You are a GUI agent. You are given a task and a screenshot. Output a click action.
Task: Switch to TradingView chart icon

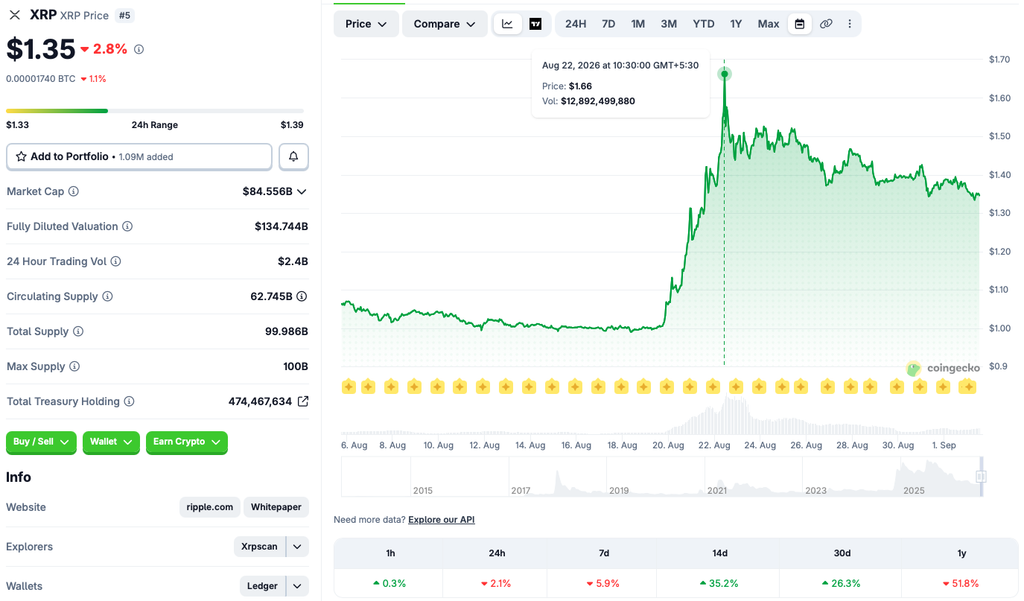[x=536, y=24]
